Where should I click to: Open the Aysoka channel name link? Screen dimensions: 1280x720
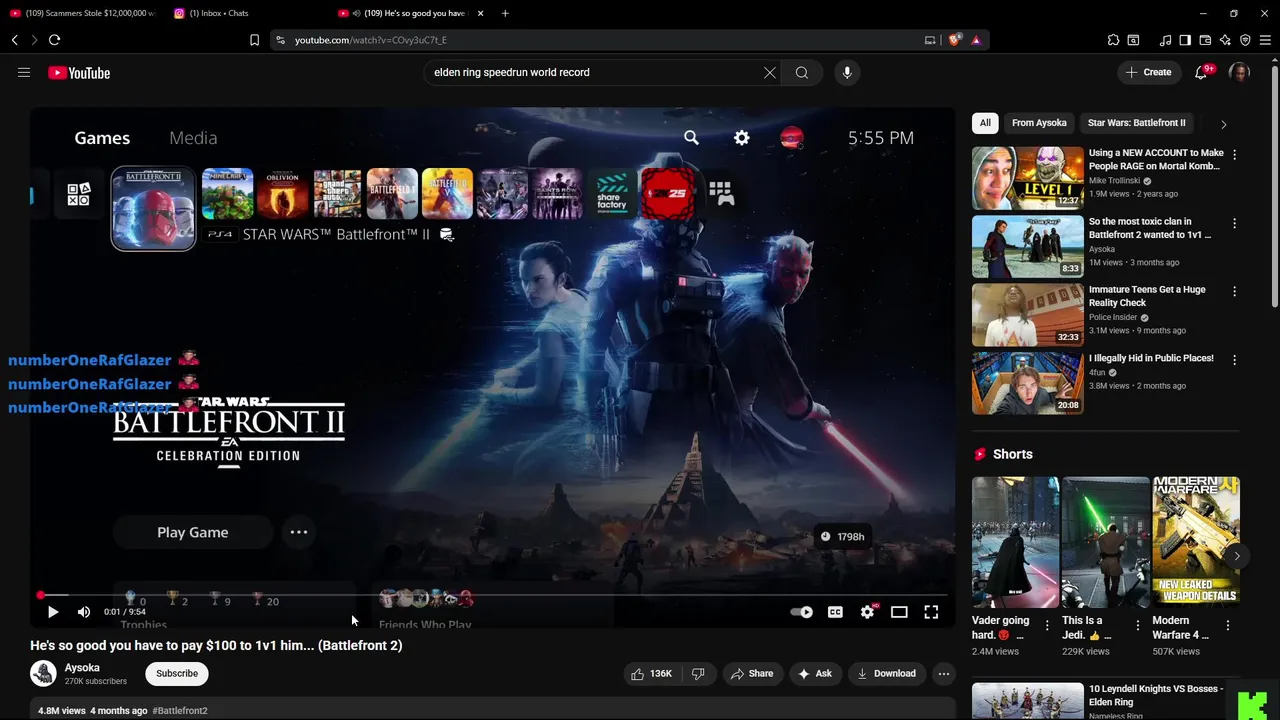click(82, 667)
